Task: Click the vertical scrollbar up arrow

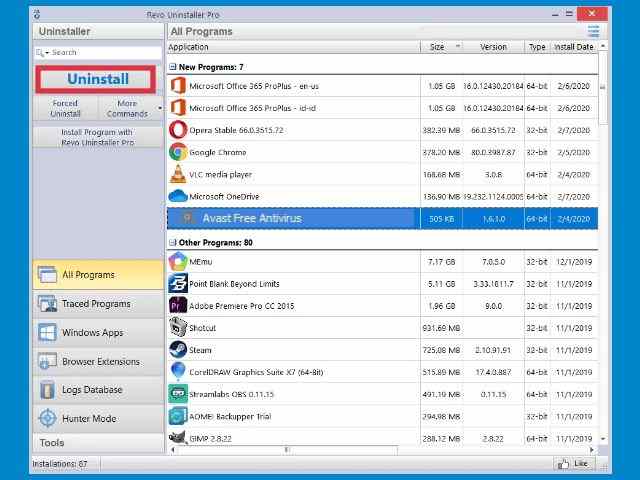Action: click(x=603, y=46)
